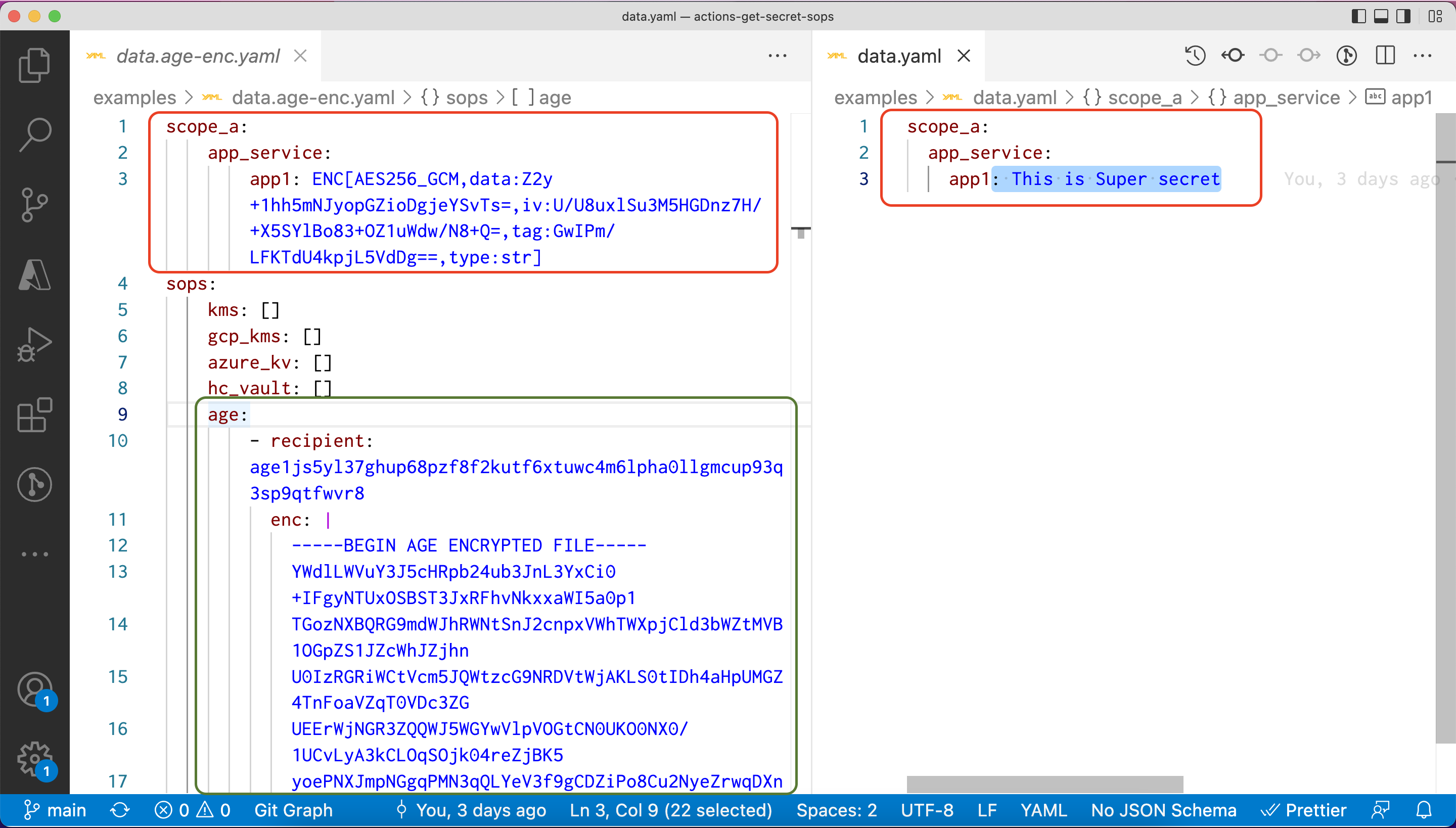Open the Explorer view in activity bar

point(35,65)
